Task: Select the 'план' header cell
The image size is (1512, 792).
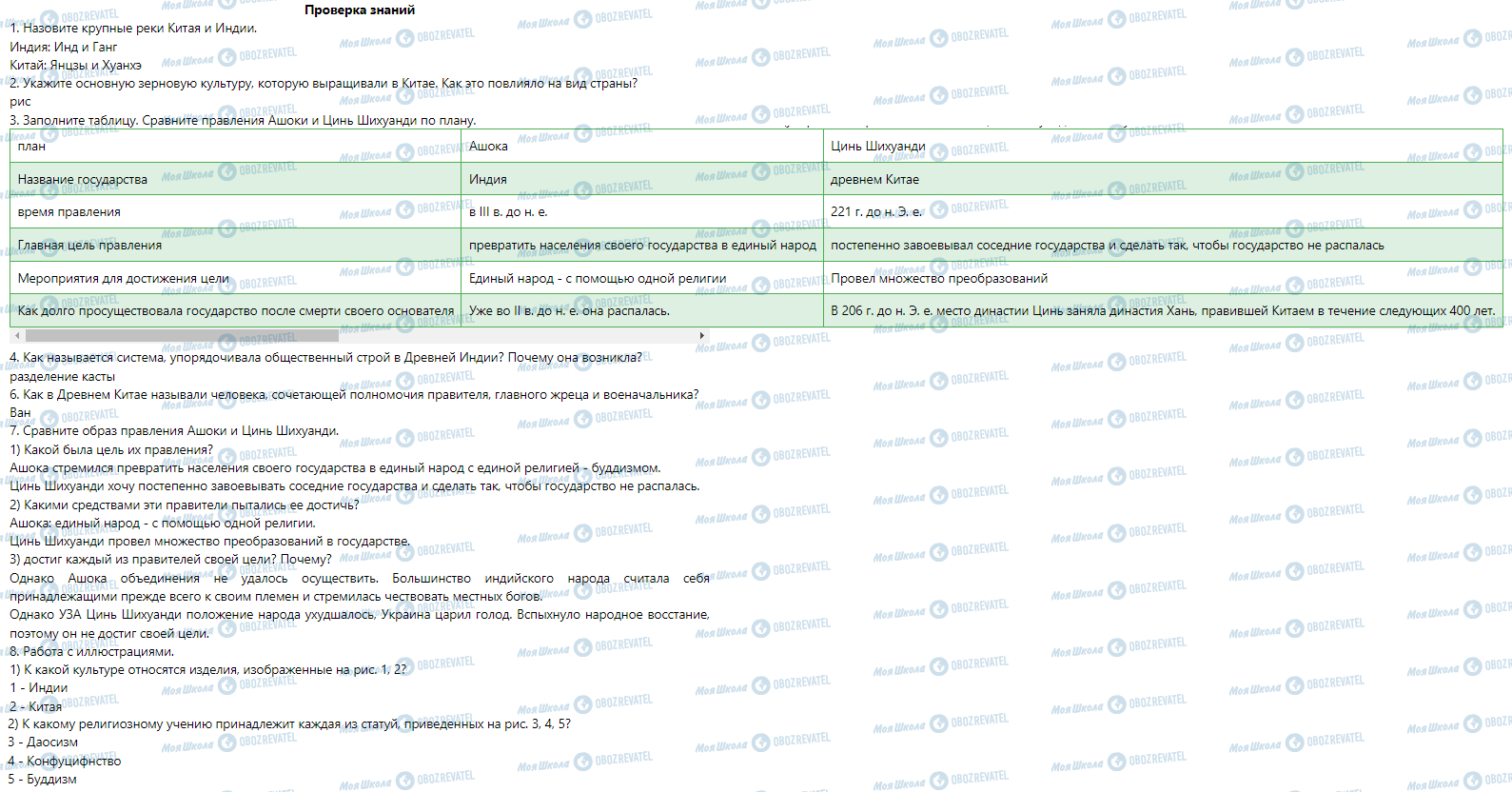Action: [x=31, y=147]
